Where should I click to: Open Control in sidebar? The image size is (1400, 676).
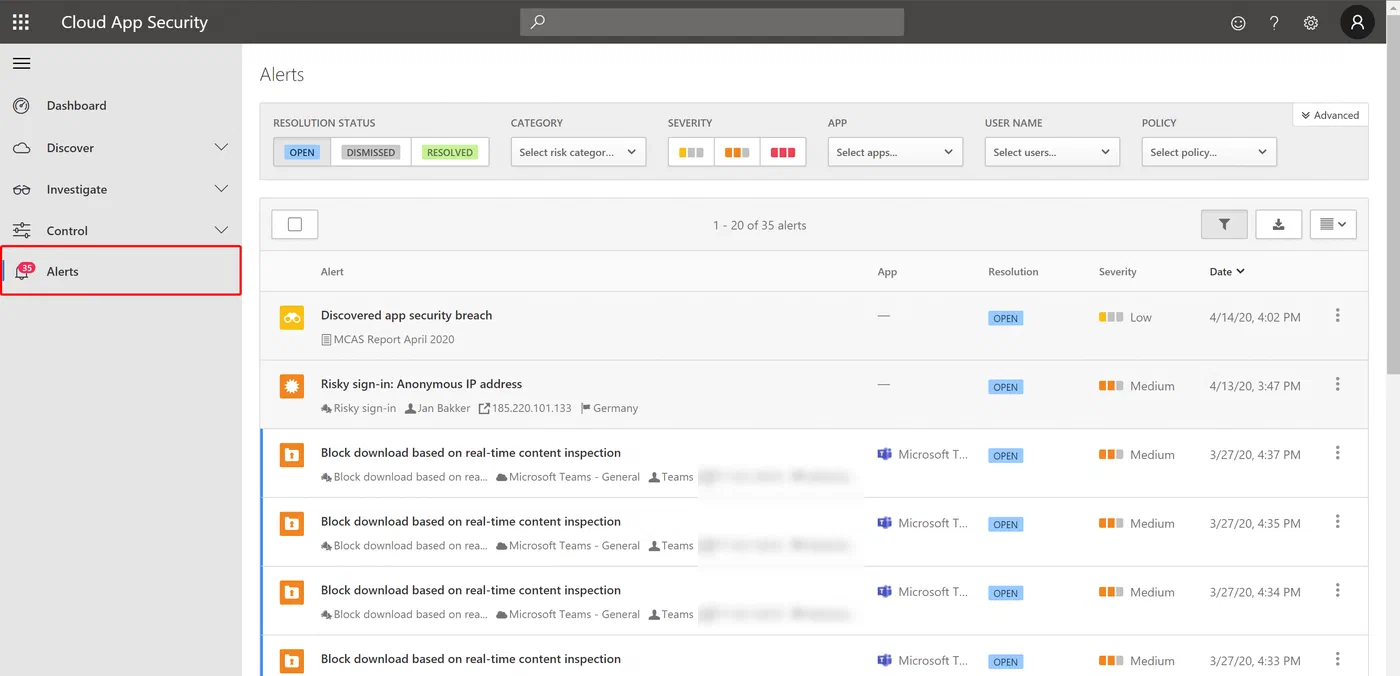coord(67,231)
